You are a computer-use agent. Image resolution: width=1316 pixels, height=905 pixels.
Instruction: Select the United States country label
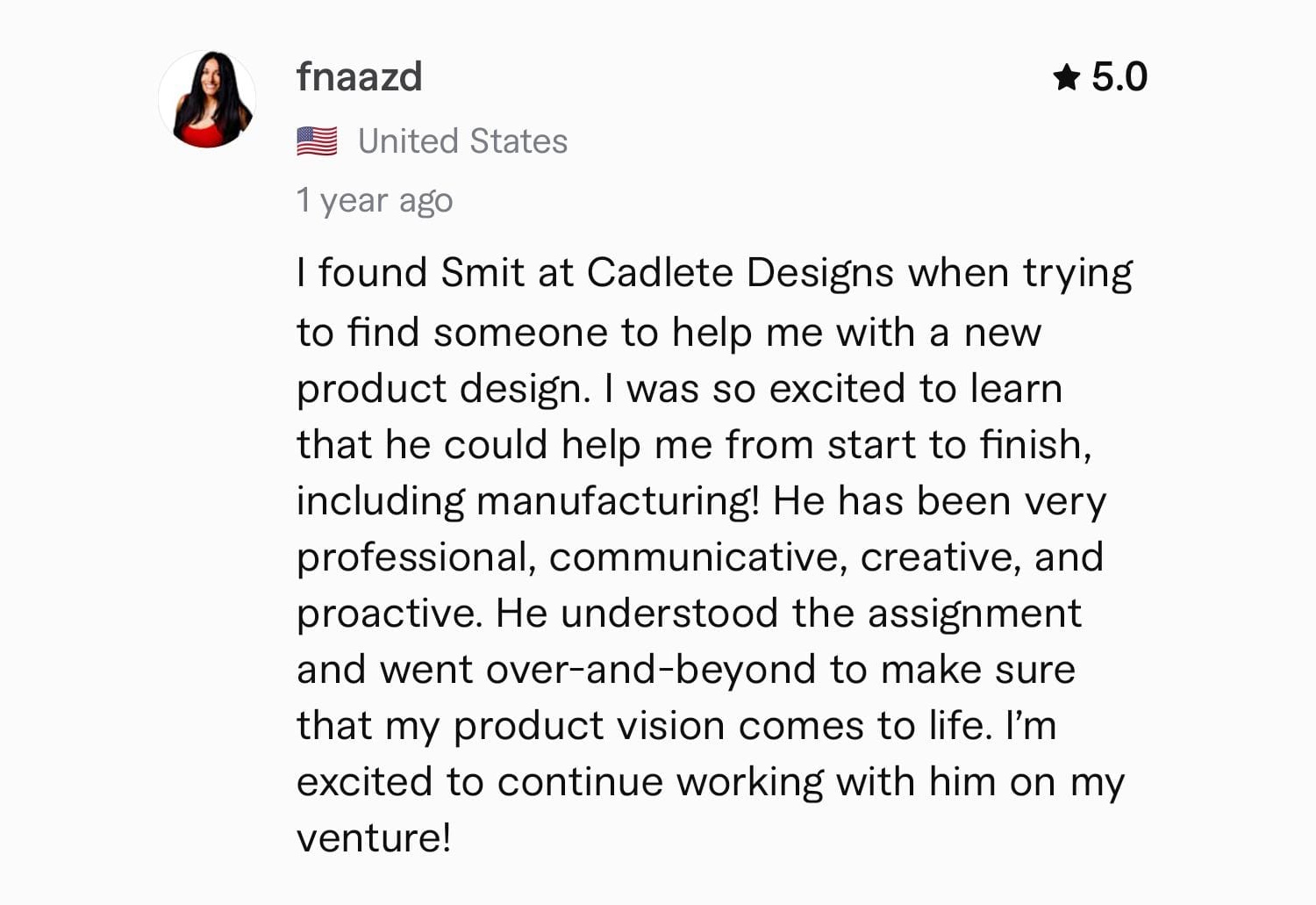pyautogui.click(x=462, y=140)
